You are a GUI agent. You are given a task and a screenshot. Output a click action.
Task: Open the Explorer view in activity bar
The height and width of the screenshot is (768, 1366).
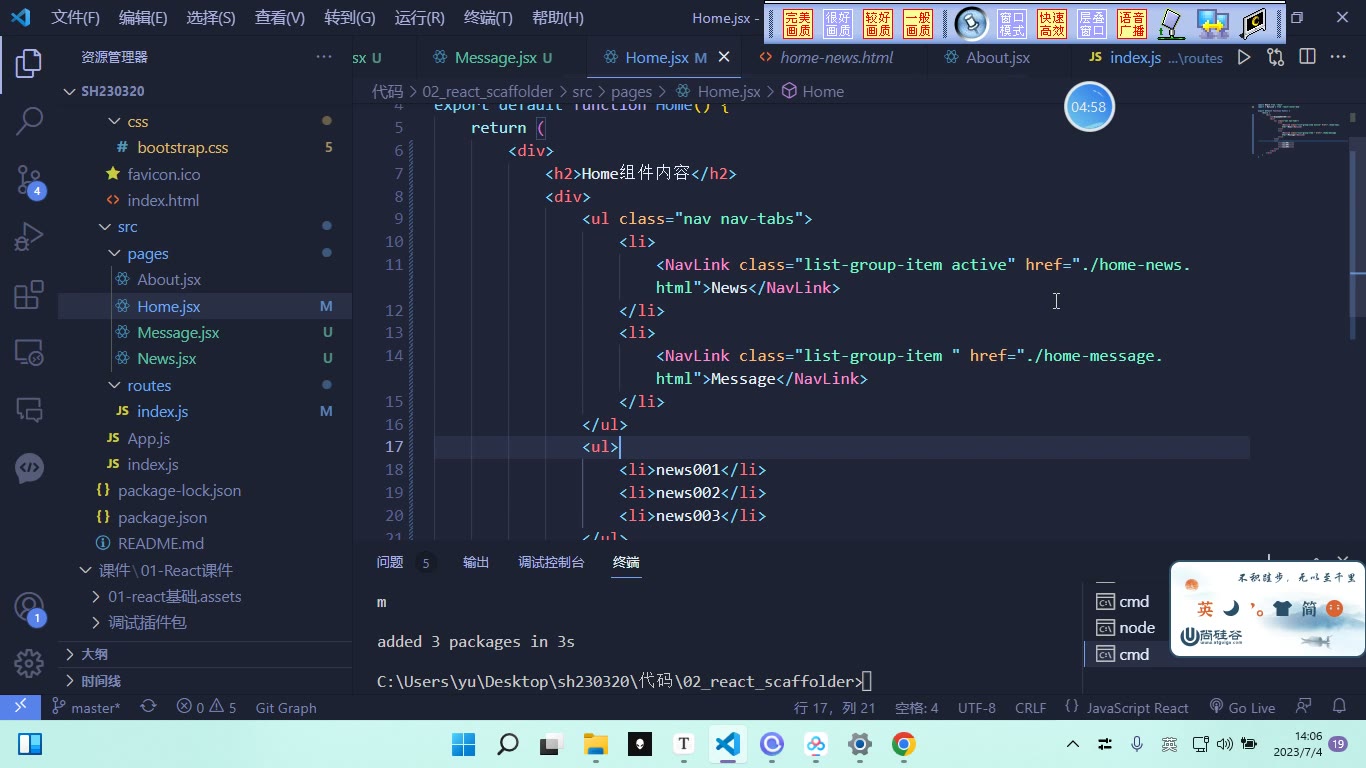coord(29,63)
